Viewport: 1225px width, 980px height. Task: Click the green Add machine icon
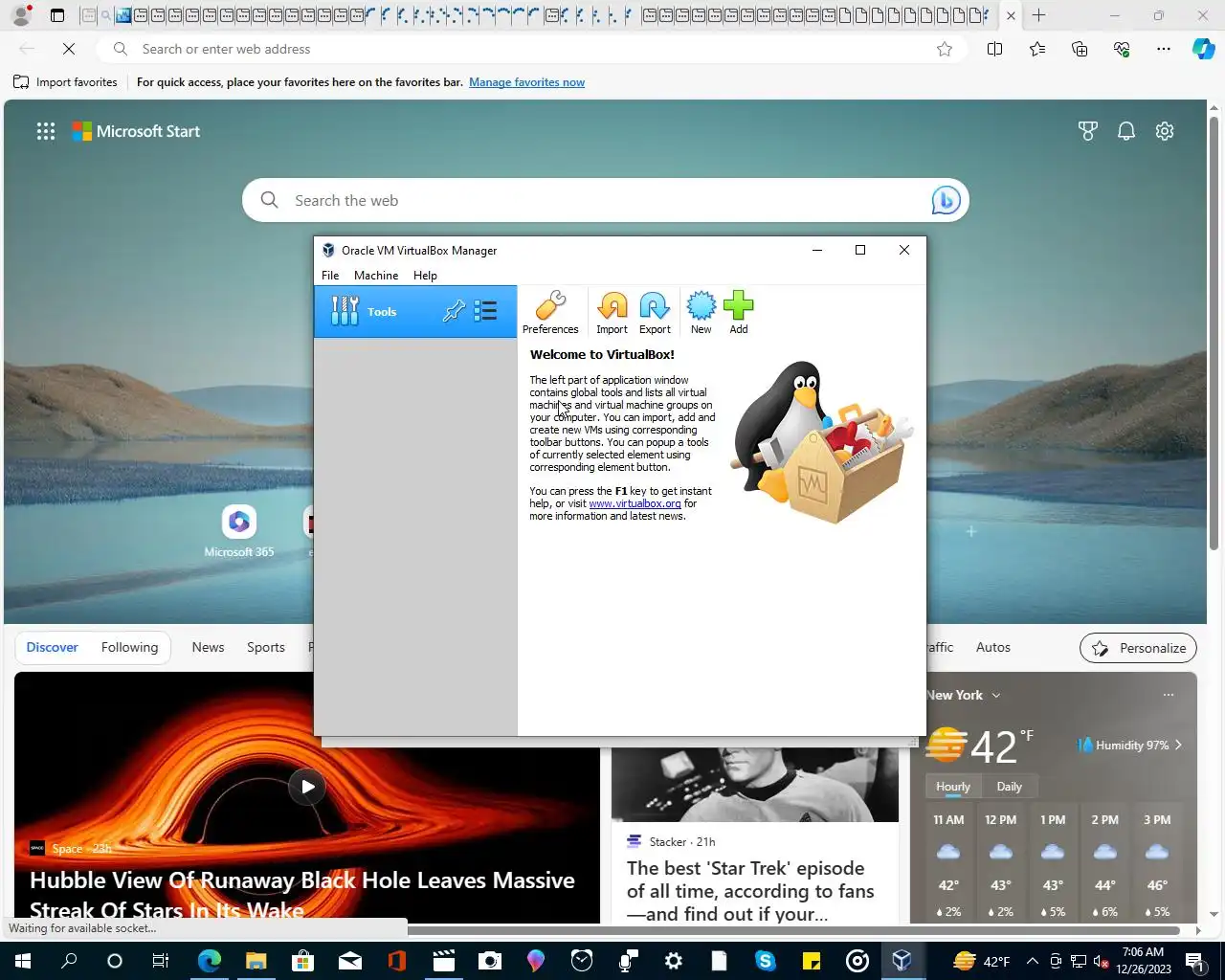[738, 312]
